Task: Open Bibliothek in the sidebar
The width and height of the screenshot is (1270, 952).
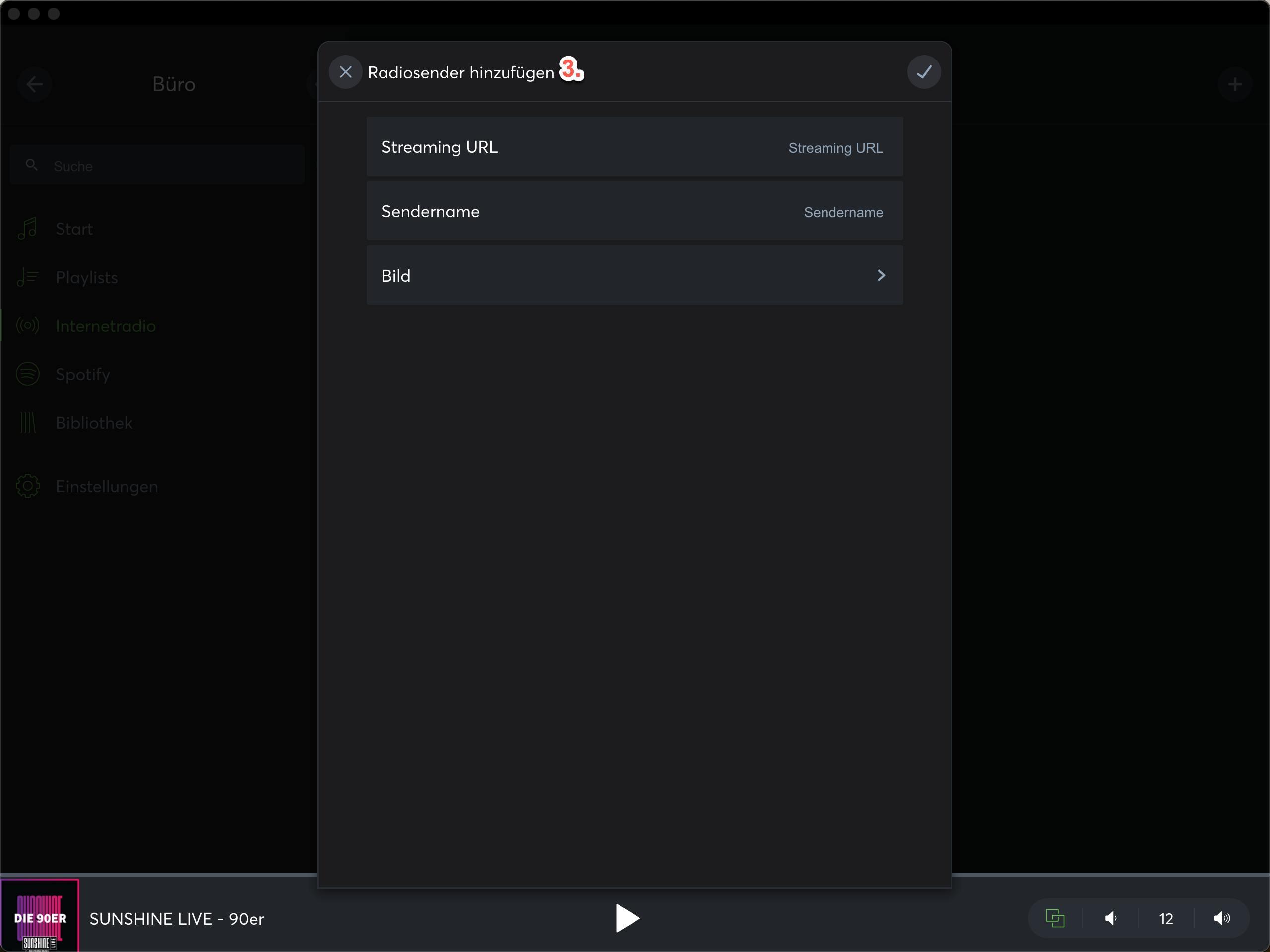Action: [x=94, y=423]
